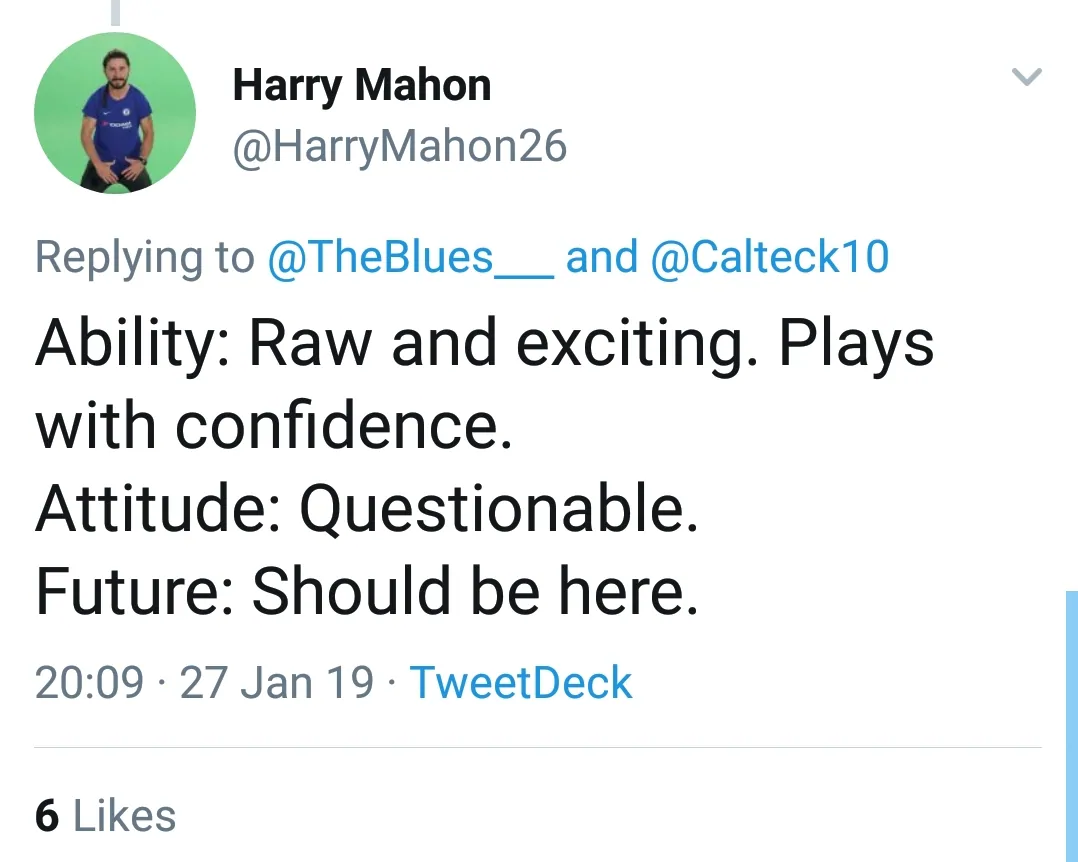Click the '27 Jan 19' date

pyautogui.click(x=276, y=683)
